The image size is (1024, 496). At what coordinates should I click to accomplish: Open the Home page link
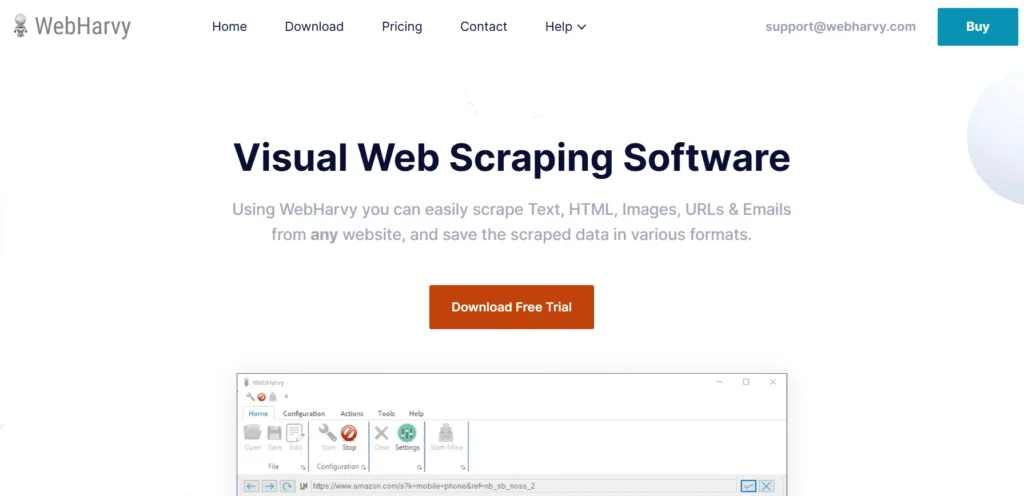pos(229,27)
